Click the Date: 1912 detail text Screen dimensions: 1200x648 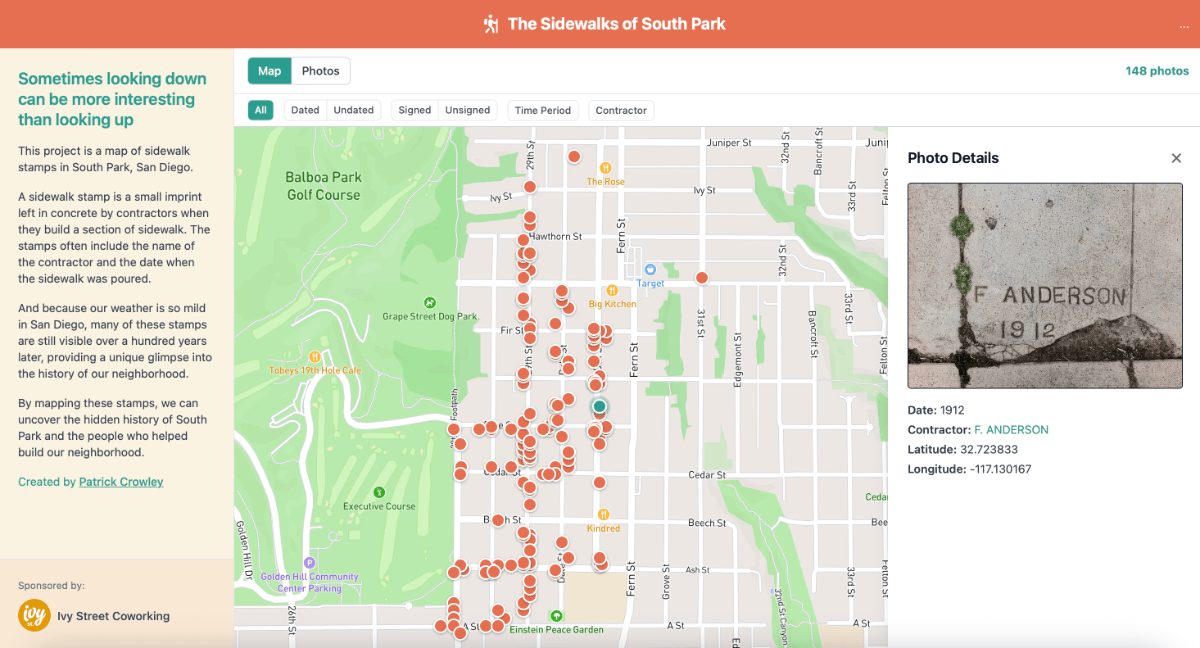coord(937,410)
